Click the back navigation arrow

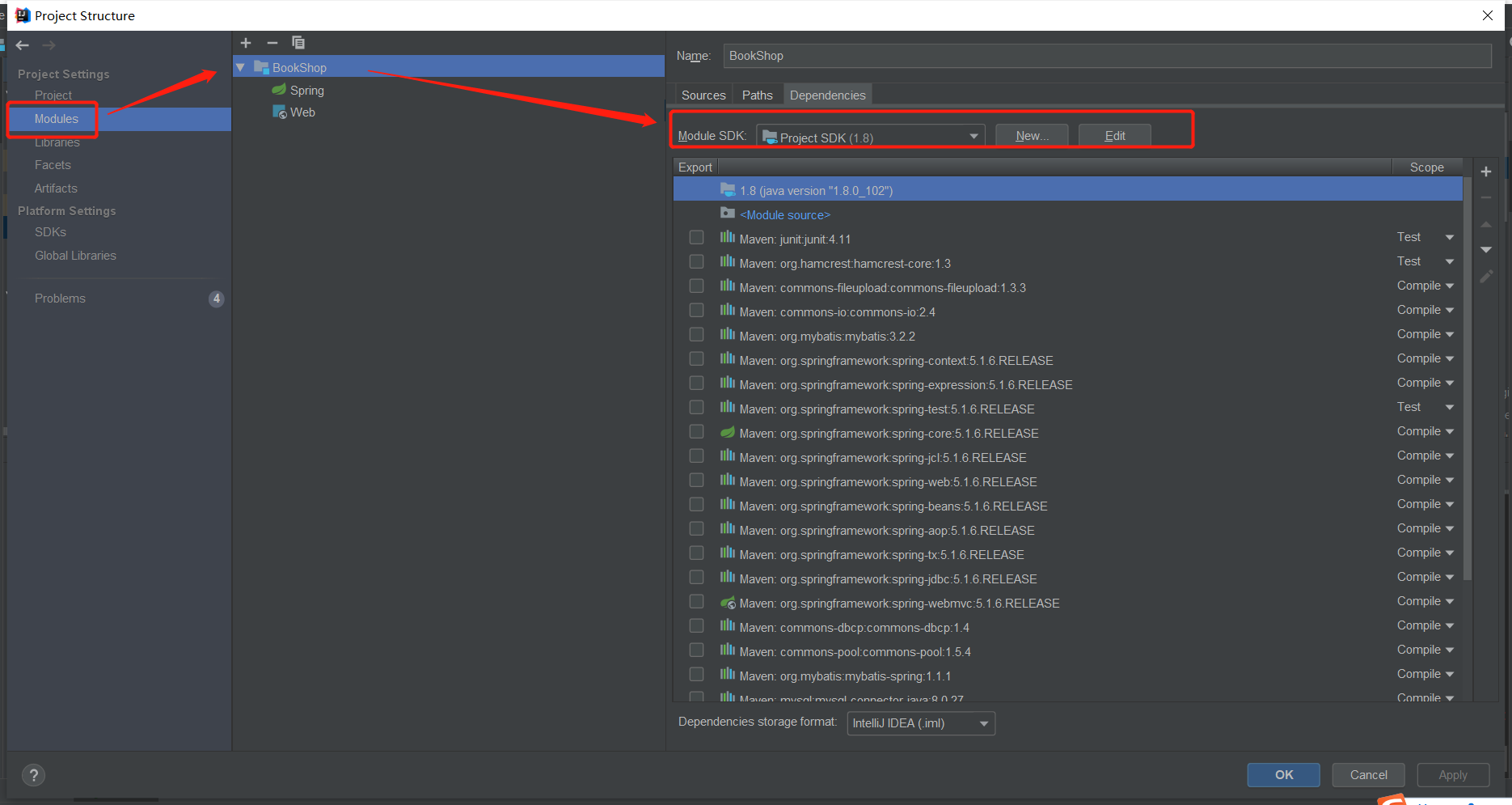click(23, 45)
